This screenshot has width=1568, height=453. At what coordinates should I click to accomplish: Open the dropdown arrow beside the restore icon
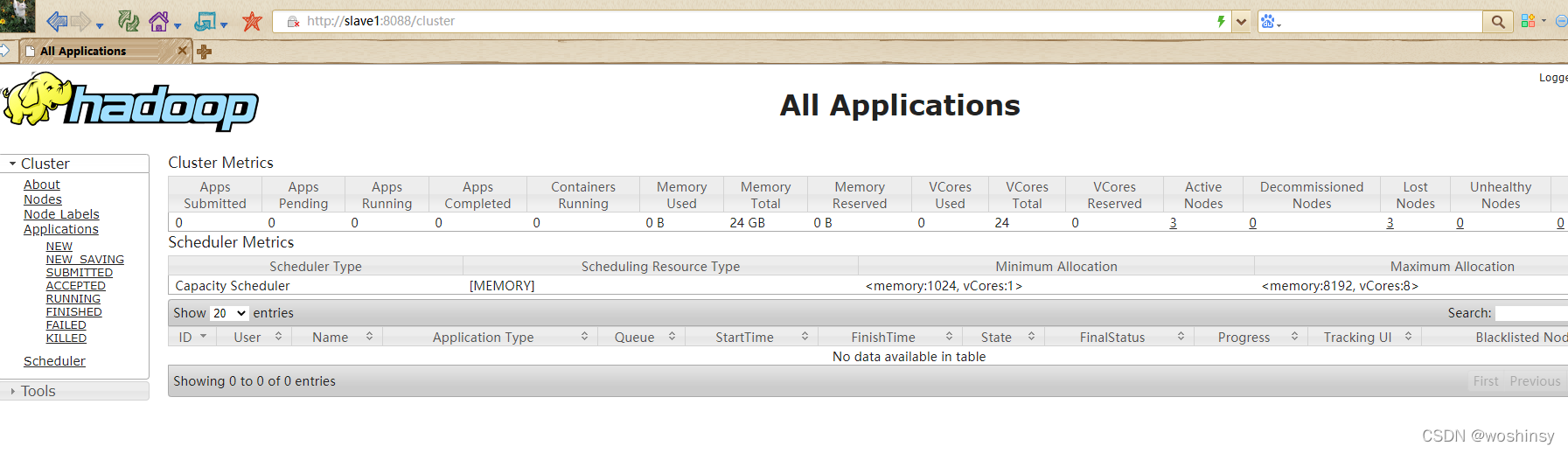[224, 25]
